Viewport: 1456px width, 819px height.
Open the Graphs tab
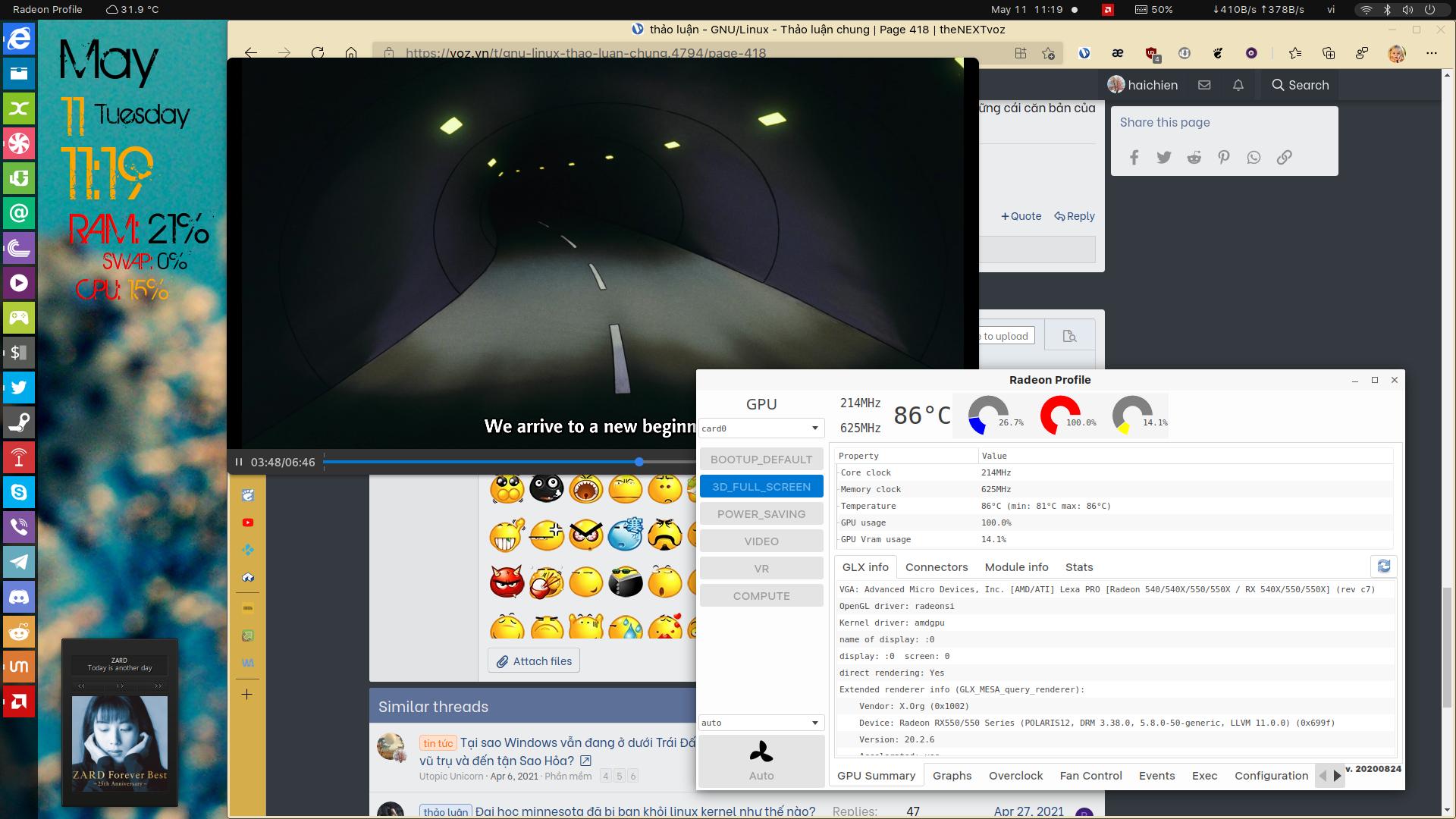952,776
